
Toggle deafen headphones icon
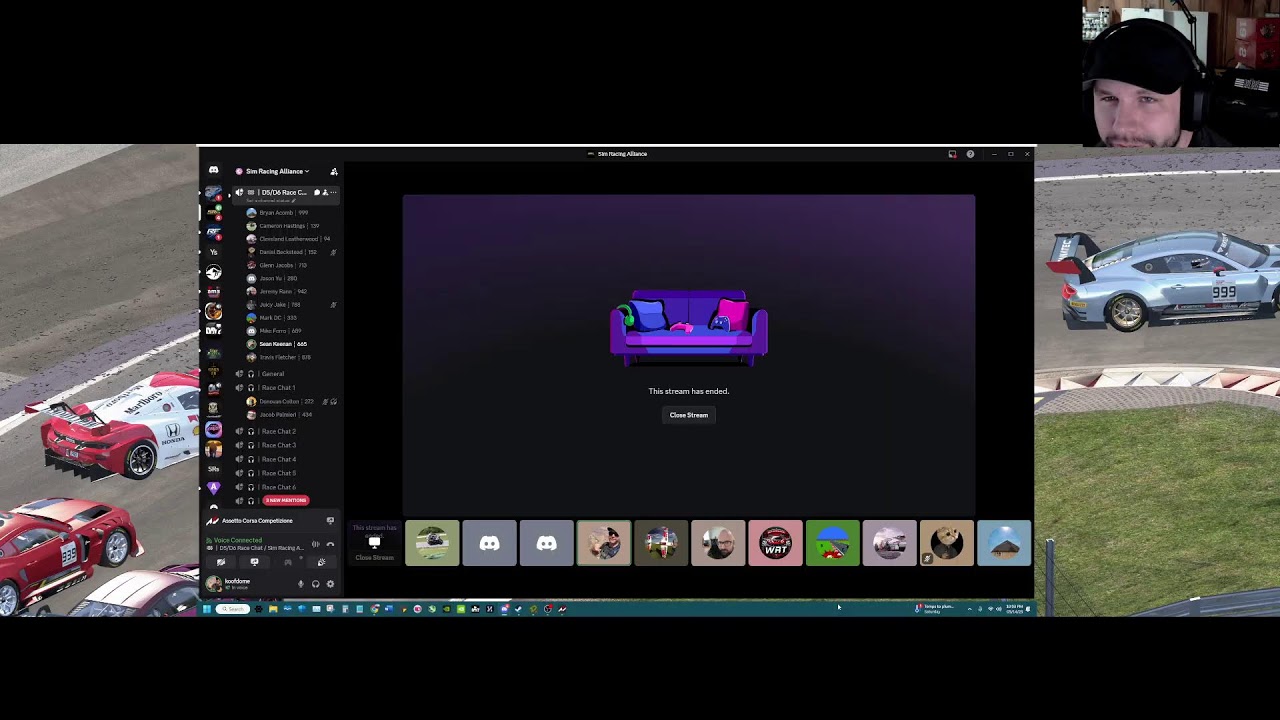[315, 584]
